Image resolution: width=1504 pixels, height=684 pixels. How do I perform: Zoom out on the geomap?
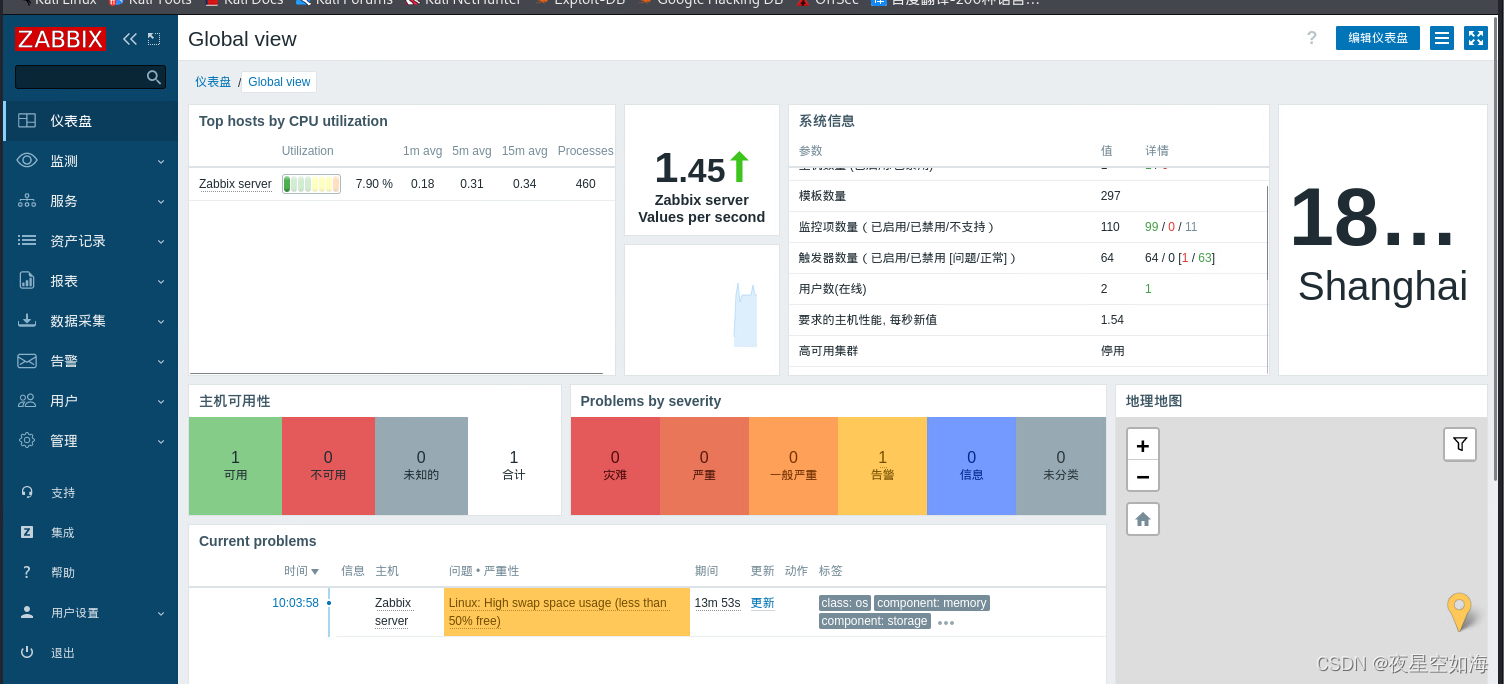click(1143, 476)
